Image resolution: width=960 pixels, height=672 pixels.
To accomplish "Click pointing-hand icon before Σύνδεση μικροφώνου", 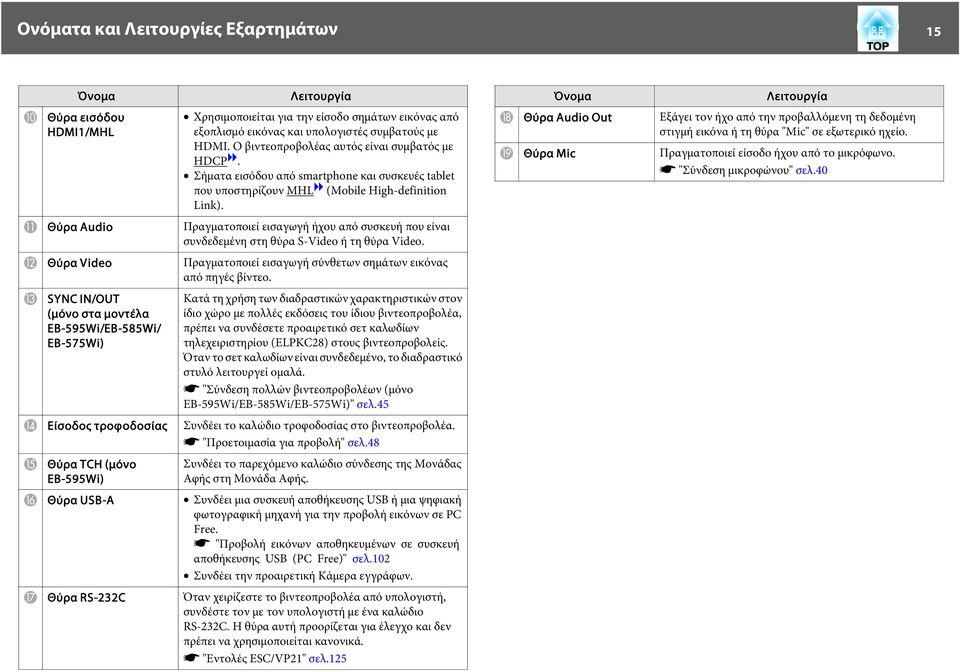I will (667, 170).
